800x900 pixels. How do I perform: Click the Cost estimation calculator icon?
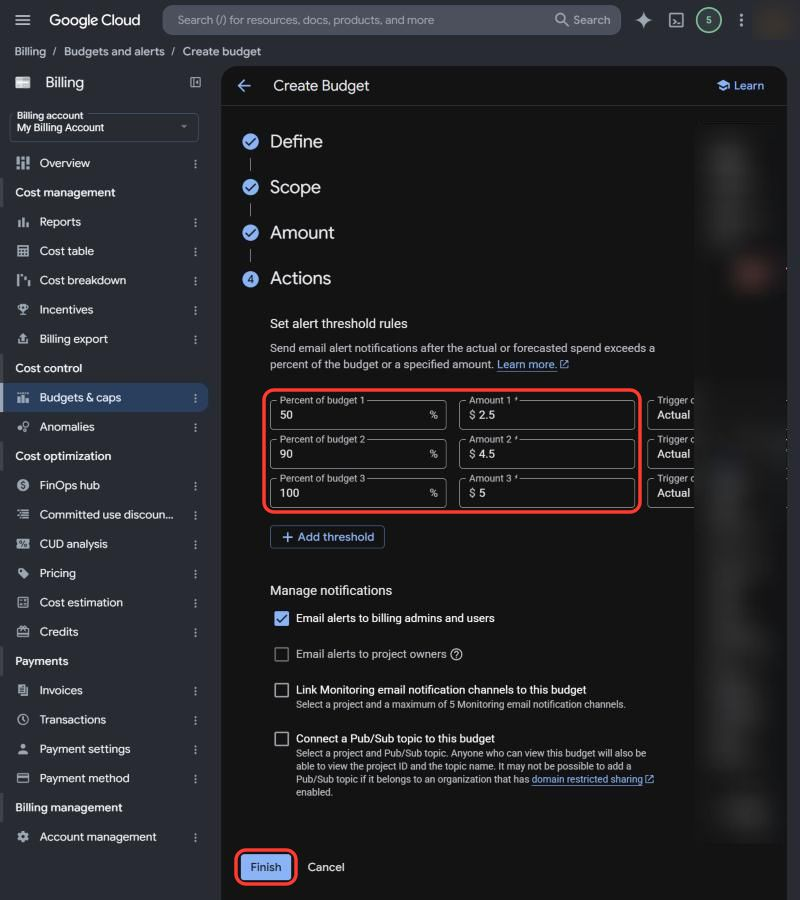pos(23,602)
